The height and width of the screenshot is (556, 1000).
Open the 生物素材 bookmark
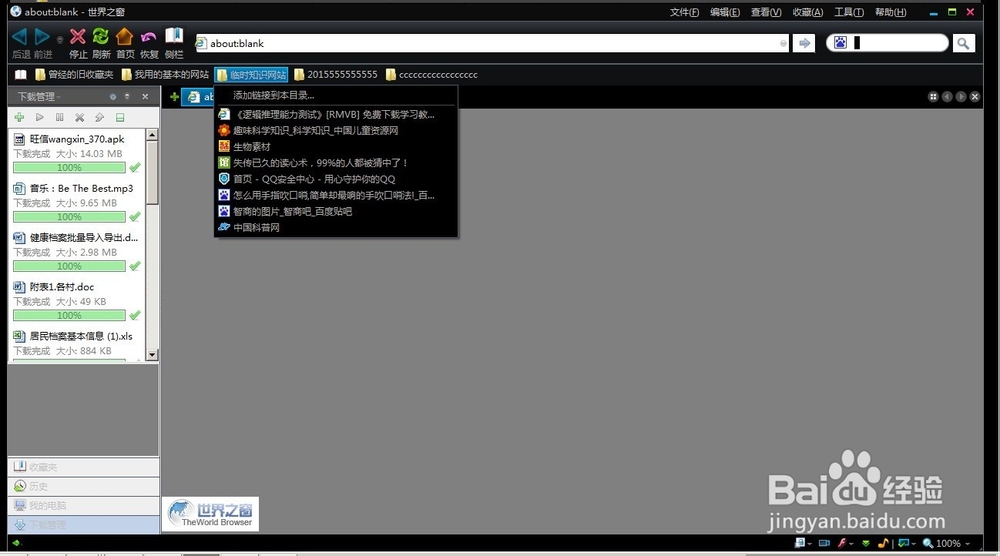tap(336, 147)
